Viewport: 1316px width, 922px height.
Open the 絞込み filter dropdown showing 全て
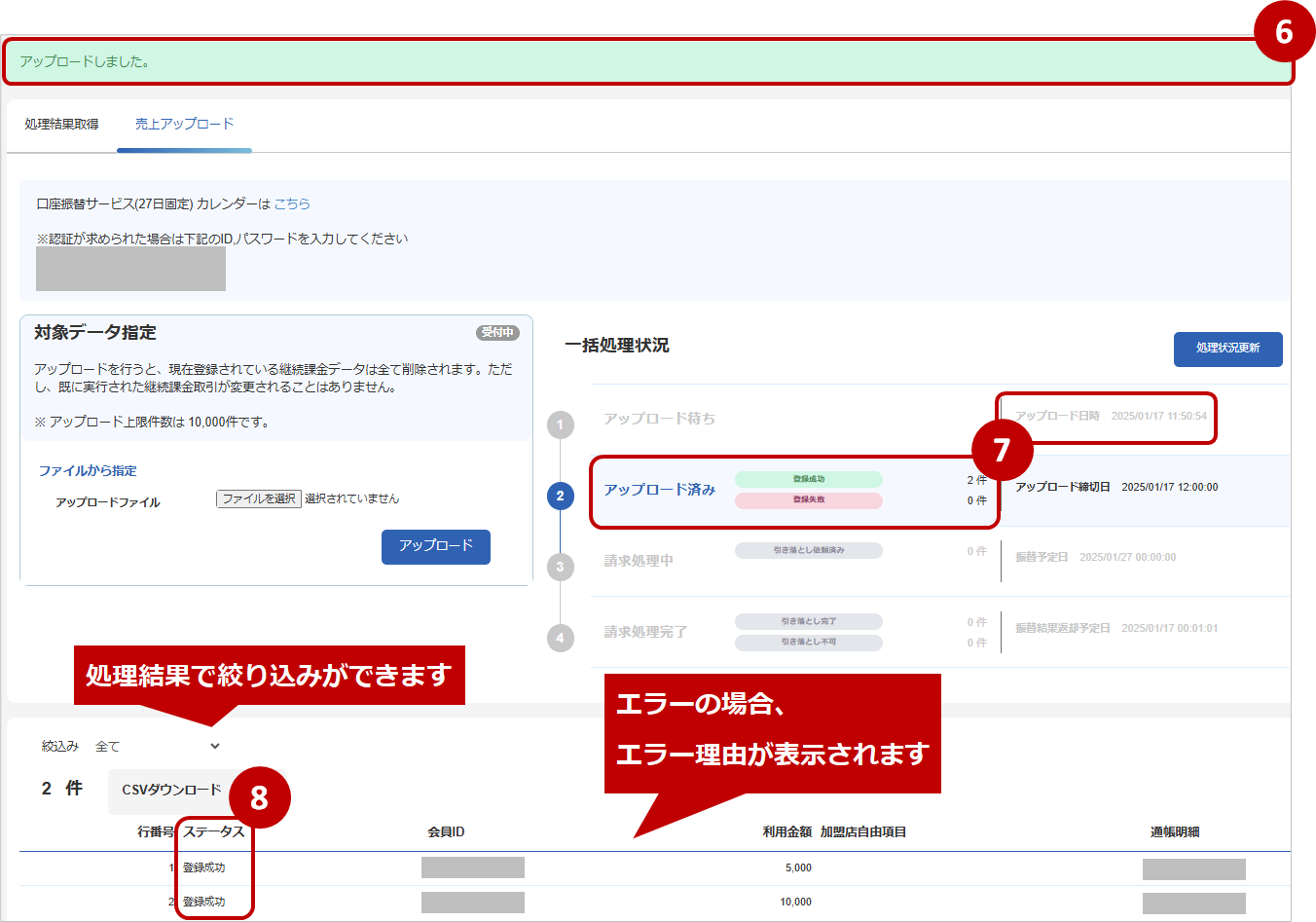pos(158,747)
